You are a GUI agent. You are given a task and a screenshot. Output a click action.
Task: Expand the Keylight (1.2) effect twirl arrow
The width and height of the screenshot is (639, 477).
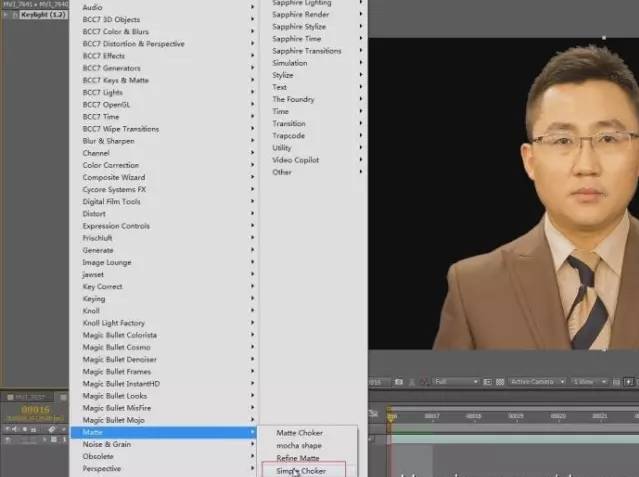pos(5,15)
